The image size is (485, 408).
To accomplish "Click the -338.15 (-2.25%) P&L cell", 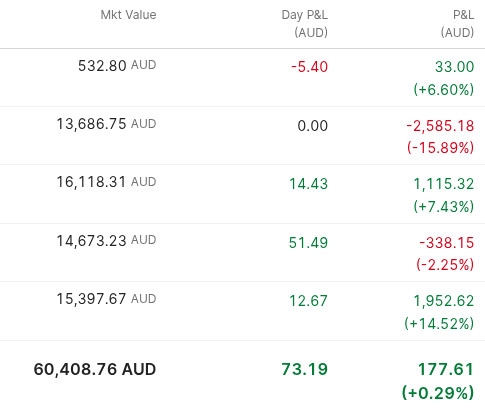I will click(x=445, y=253).
